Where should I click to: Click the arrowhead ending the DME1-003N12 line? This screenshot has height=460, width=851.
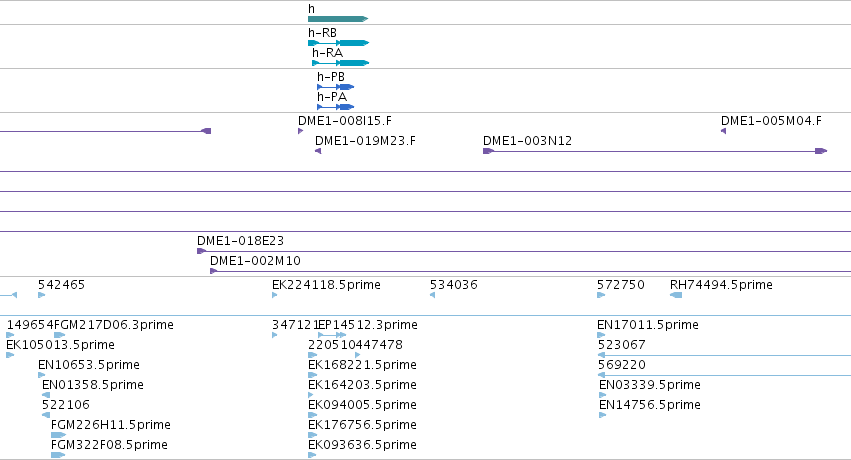point(821,151)
